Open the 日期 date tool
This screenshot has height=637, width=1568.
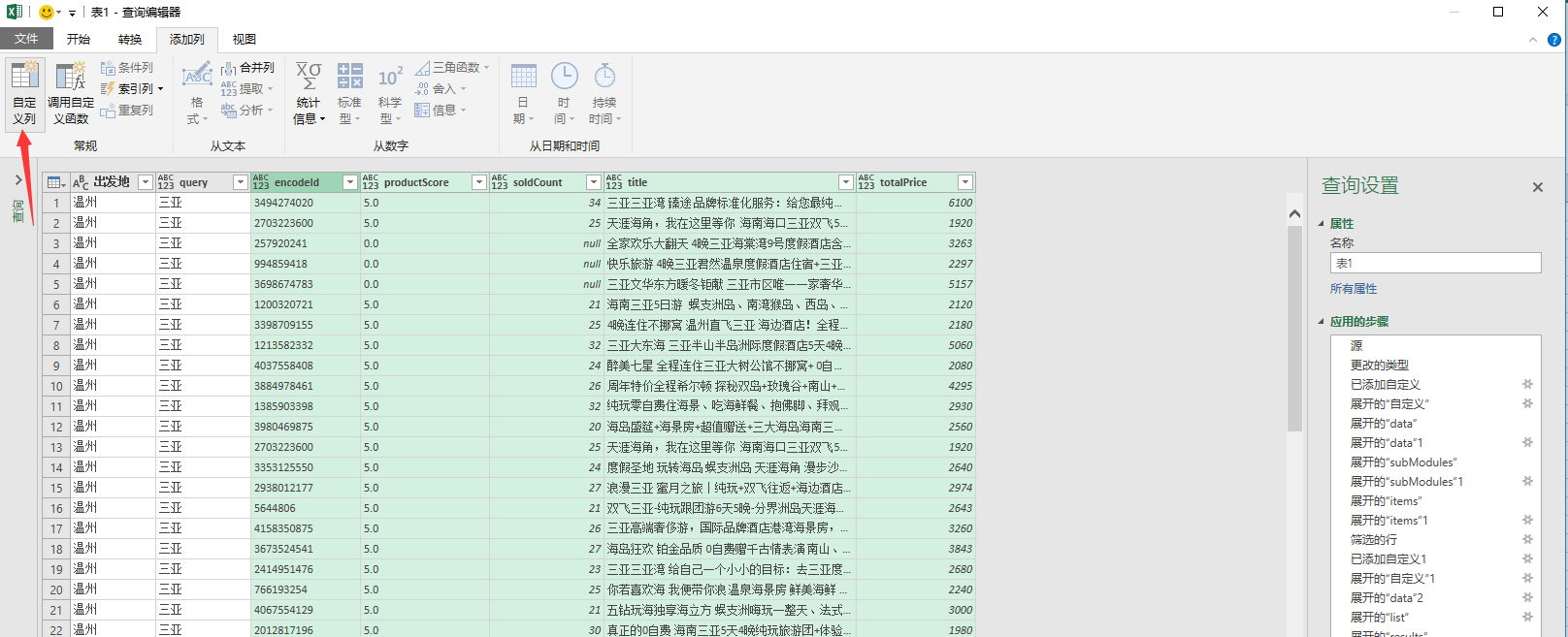[523, 93]
